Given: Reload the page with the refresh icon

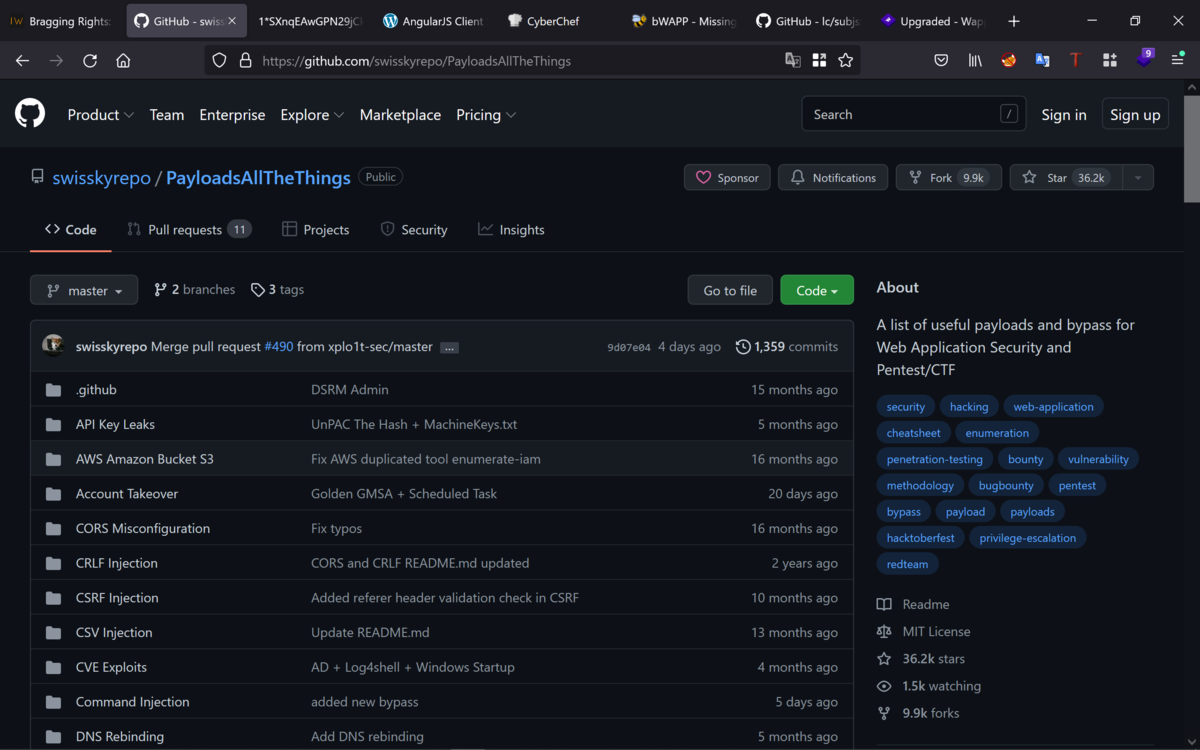Looking at the screenshot, I should 90,61.
